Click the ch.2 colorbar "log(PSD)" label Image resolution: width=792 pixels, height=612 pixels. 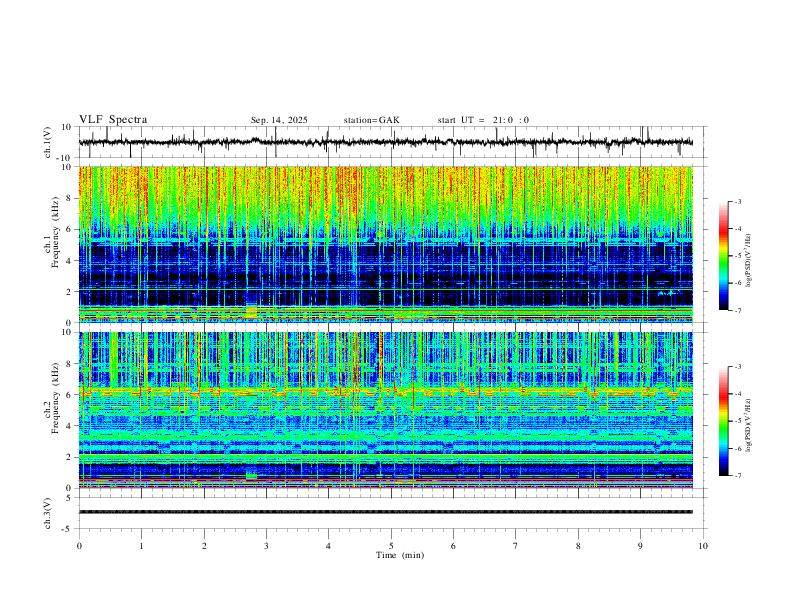[x=749, y=425]
